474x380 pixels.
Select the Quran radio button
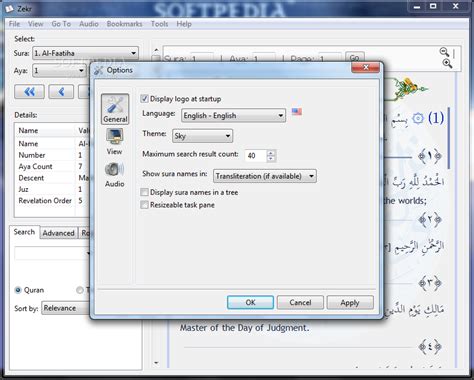(18, 290)
